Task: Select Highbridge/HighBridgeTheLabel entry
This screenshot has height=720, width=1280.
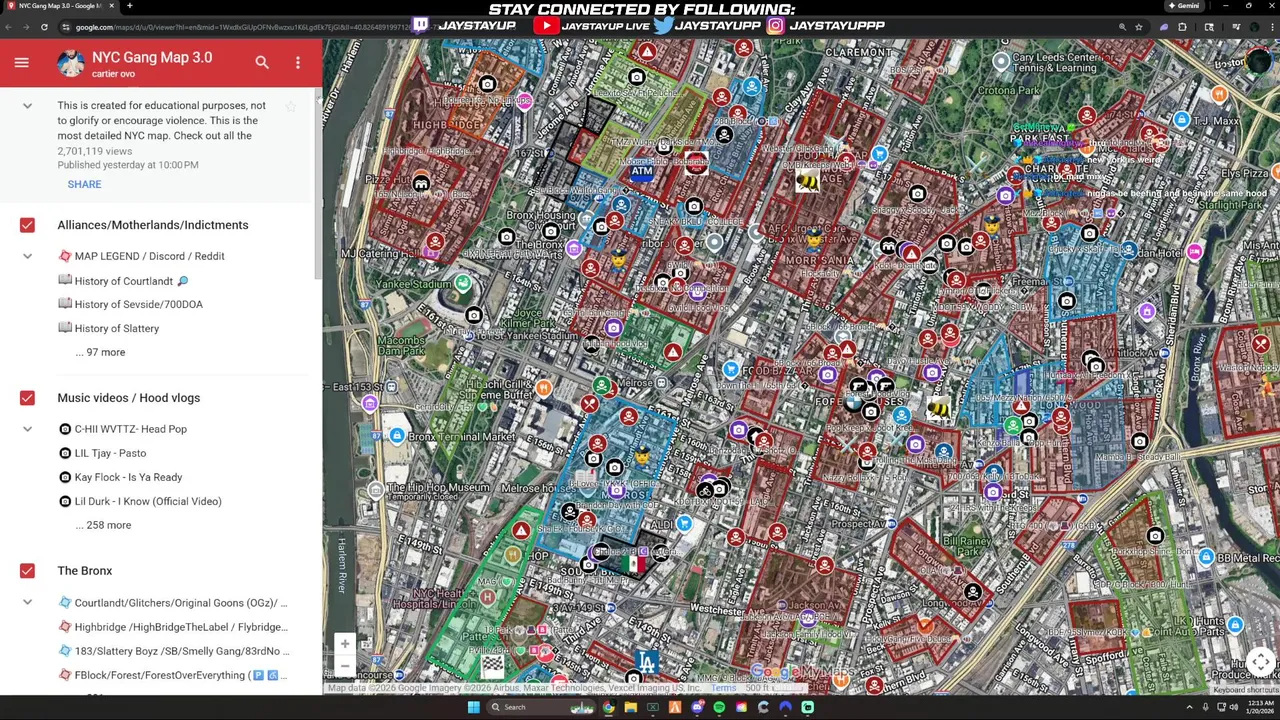Action: click(172, 627)
